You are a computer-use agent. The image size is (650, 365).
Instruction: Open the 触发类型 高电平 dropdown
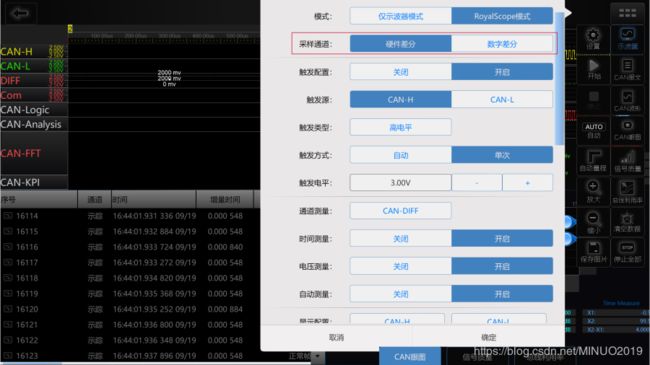coord(400,127)
